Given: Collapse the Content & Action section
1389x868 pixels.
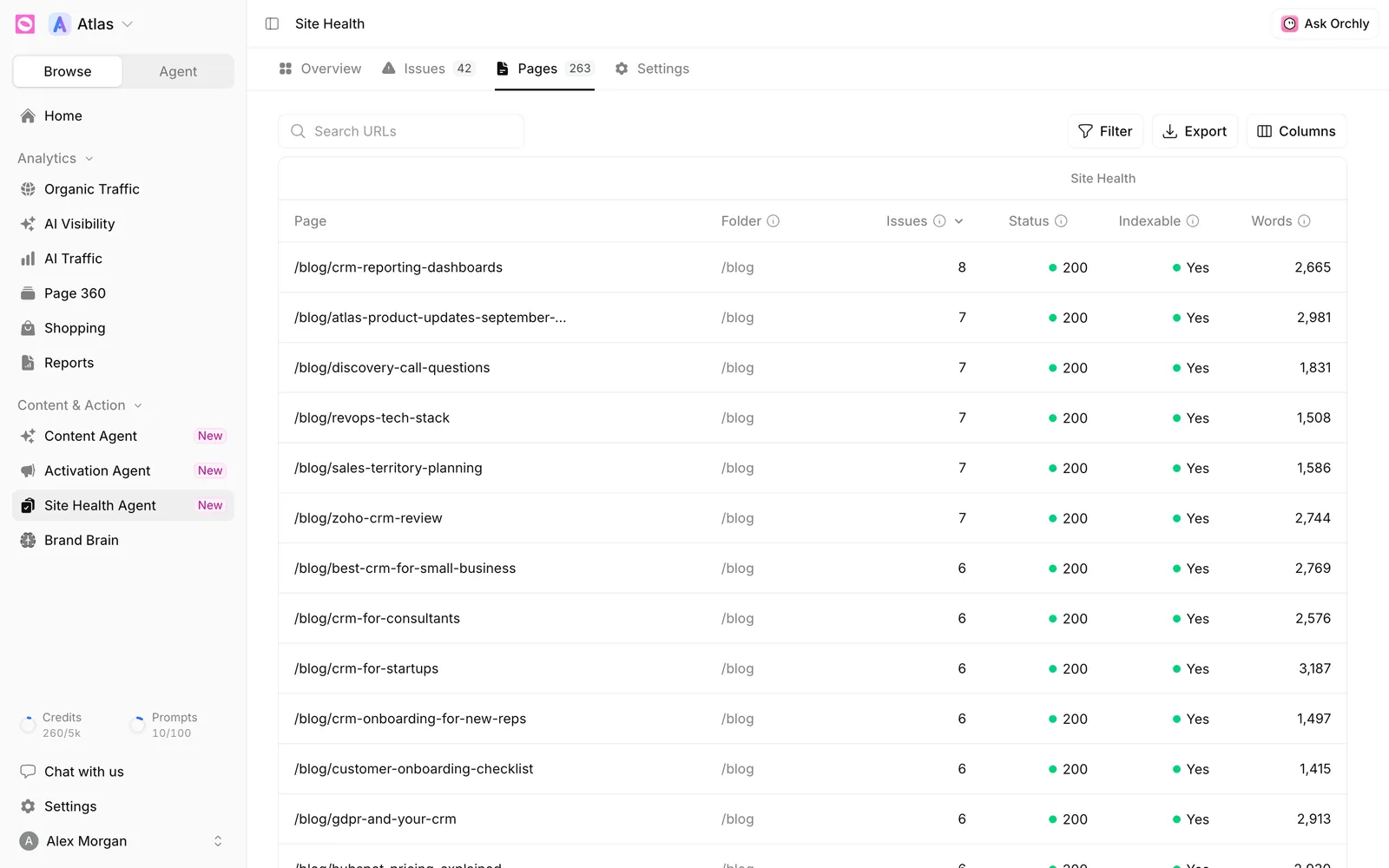Looking at the screenshot, I should [80, 405].
